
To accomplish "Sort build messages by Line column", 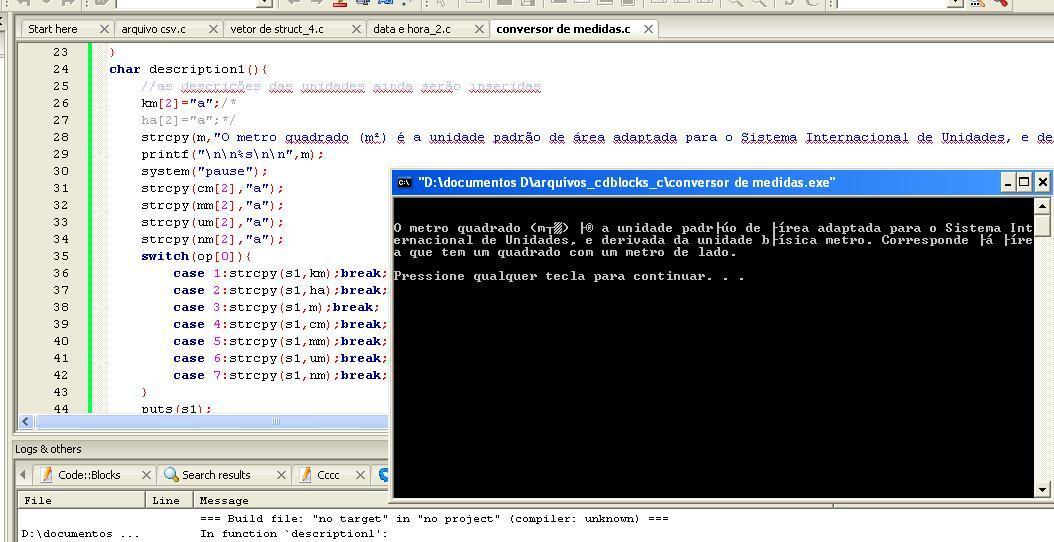I will pyautogui.click(x=169, y=500).
